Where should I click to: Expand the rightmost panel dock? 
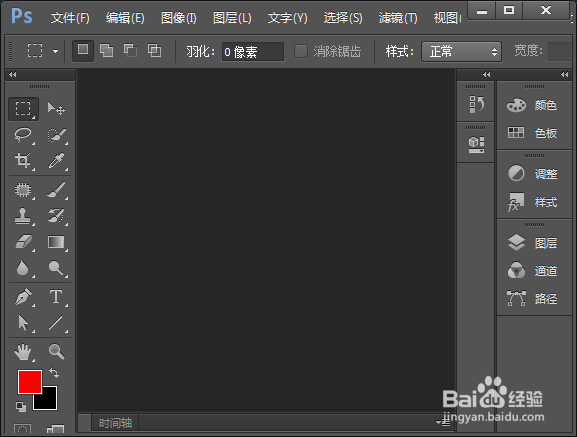(x=564, y=74)
